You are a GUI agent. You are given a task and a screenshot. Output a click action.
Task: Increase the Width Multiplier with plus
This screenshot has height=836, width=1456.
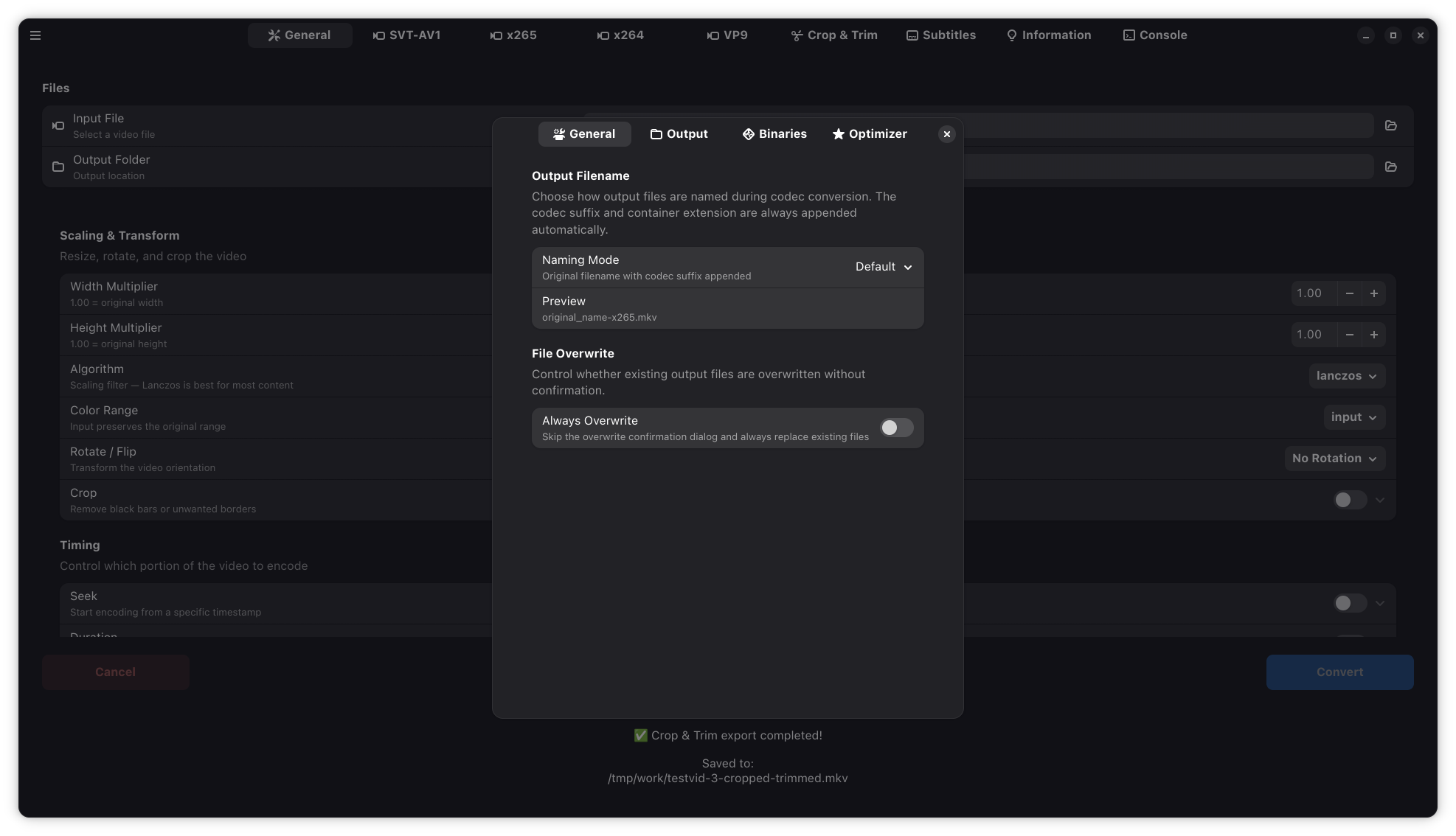click(1373, 293)
